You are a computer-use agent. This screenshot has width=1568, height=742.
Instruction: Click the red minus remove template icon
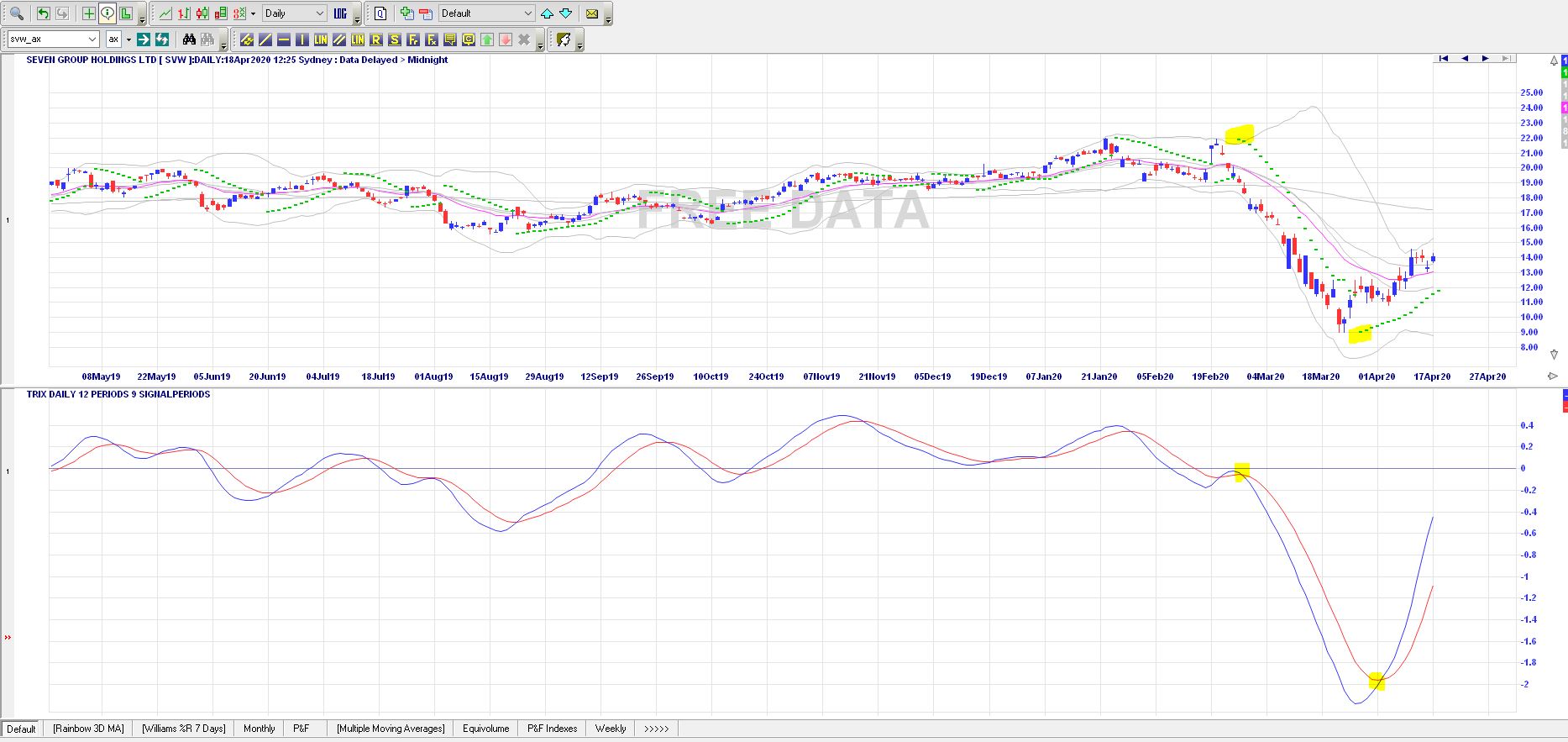(x=426, y=13)
